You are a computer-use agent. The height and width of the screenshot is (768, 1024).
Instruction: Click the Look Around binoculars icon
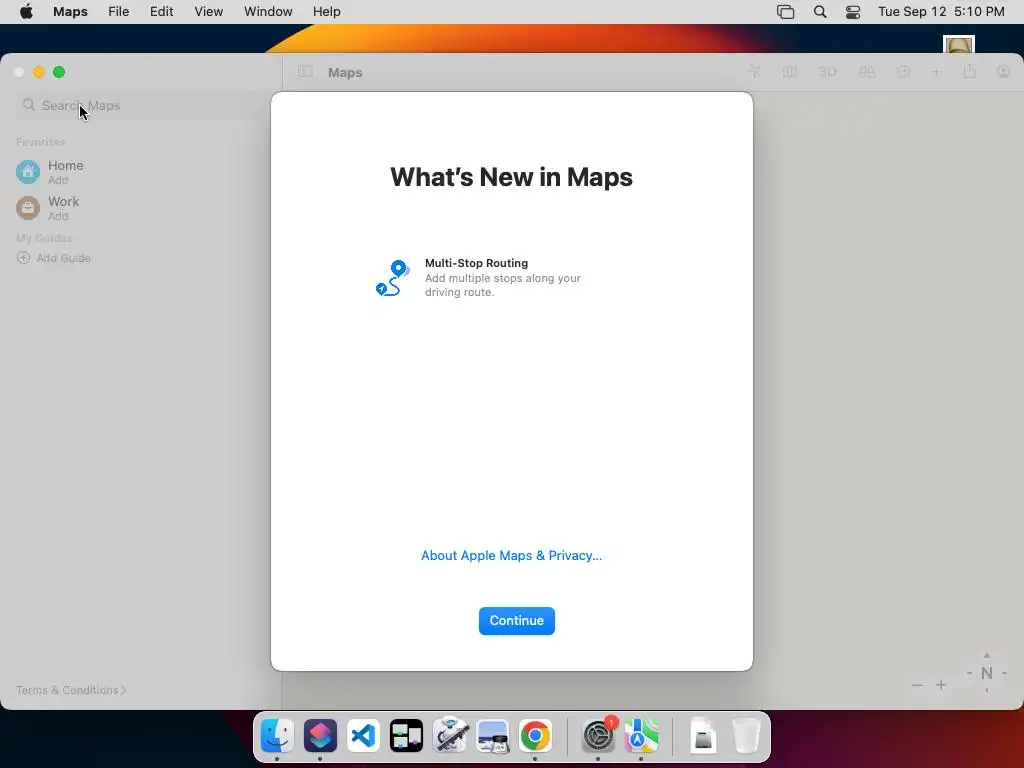click(x=867, y=72)
